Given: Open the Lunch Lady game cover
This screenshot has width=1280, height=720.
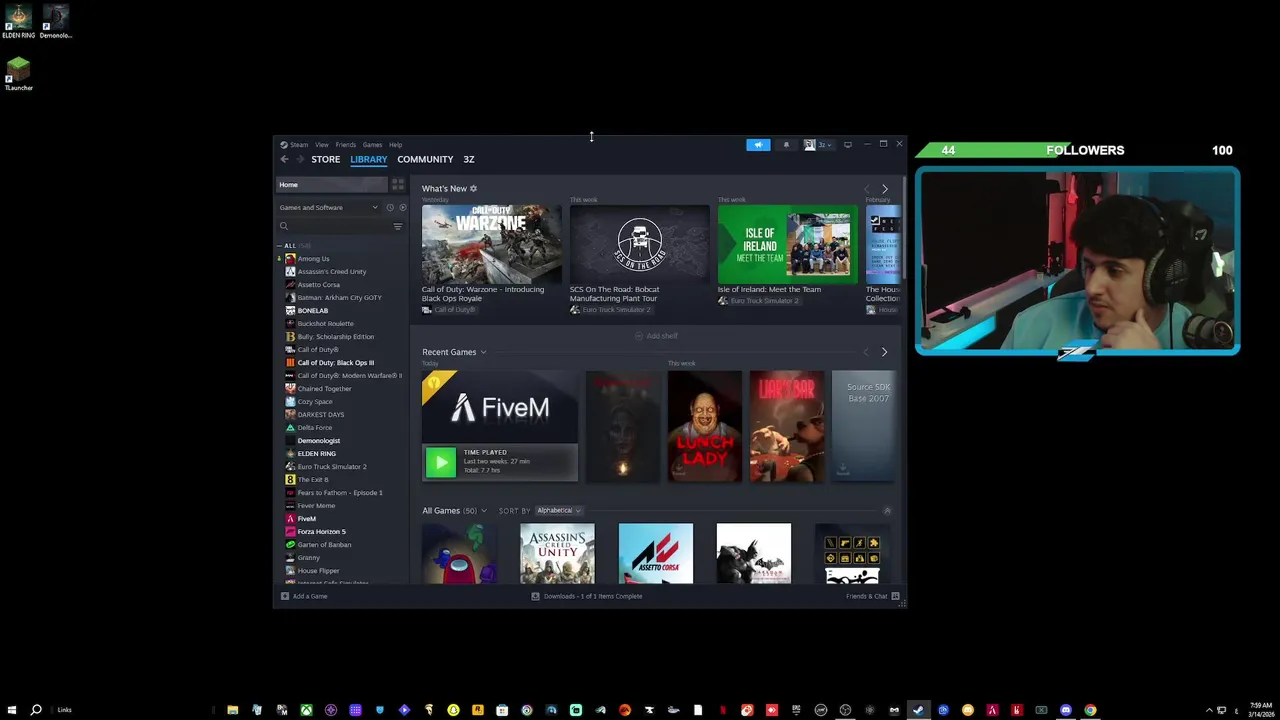Looking at the screenshot, I should 705,427.
